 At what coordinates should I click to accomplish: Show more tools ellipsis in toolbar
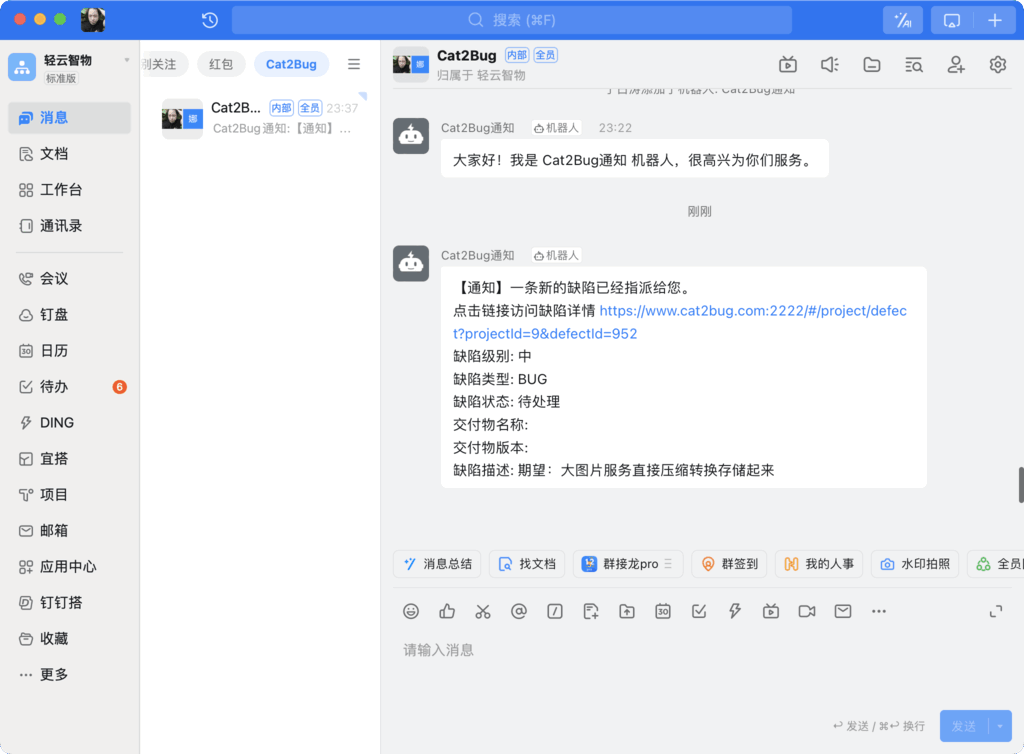coord(878,611)
